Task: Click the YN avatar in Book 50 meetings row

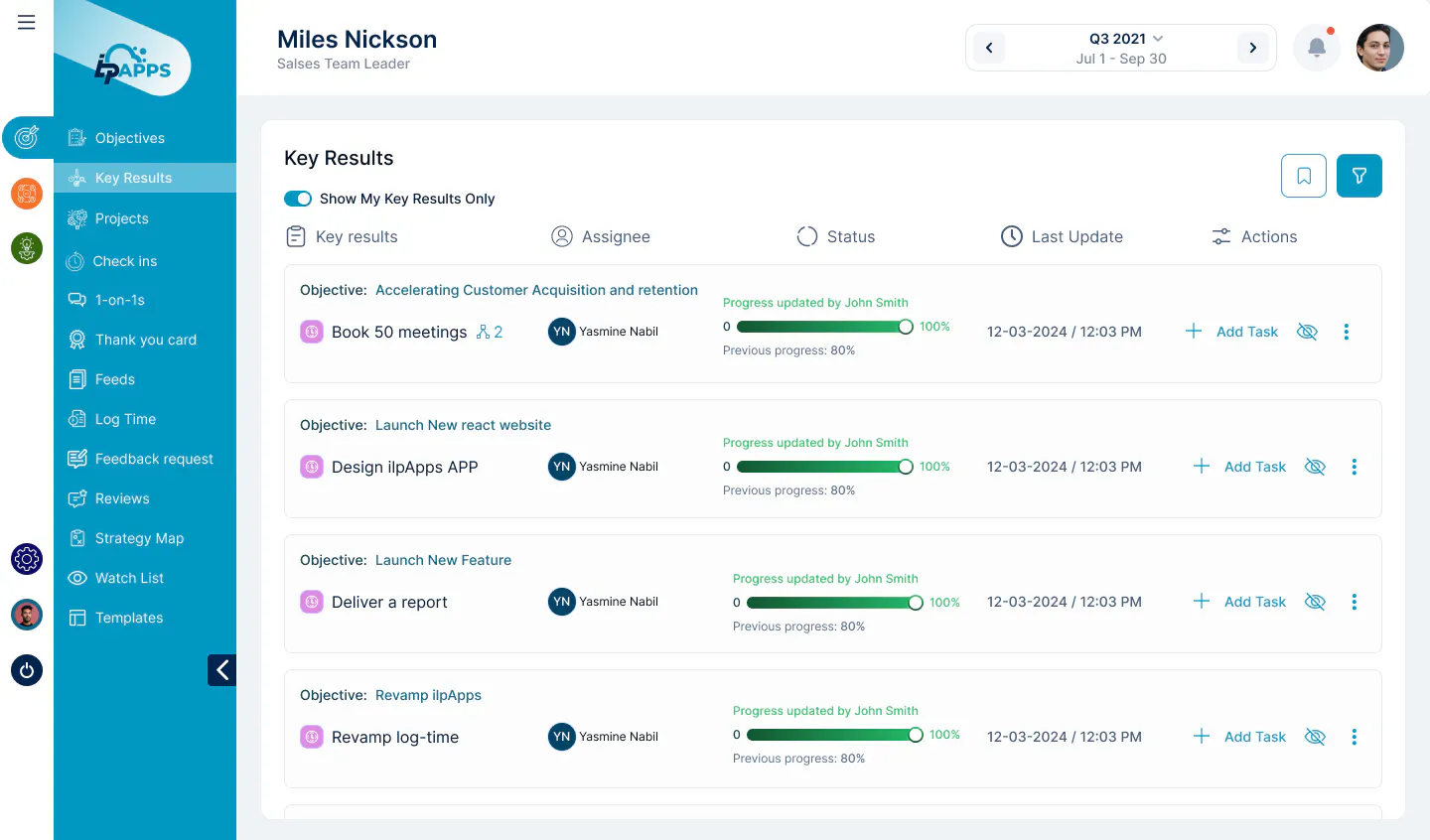Action: [562, 332]
